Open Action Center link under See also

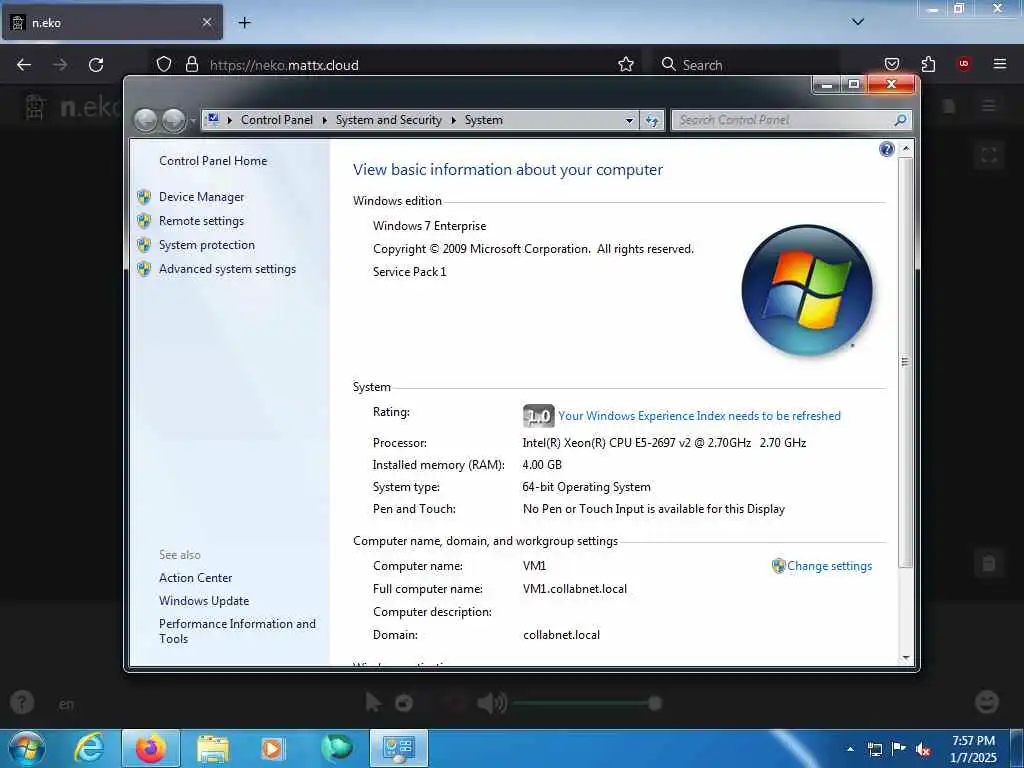[x=195, y=578]
